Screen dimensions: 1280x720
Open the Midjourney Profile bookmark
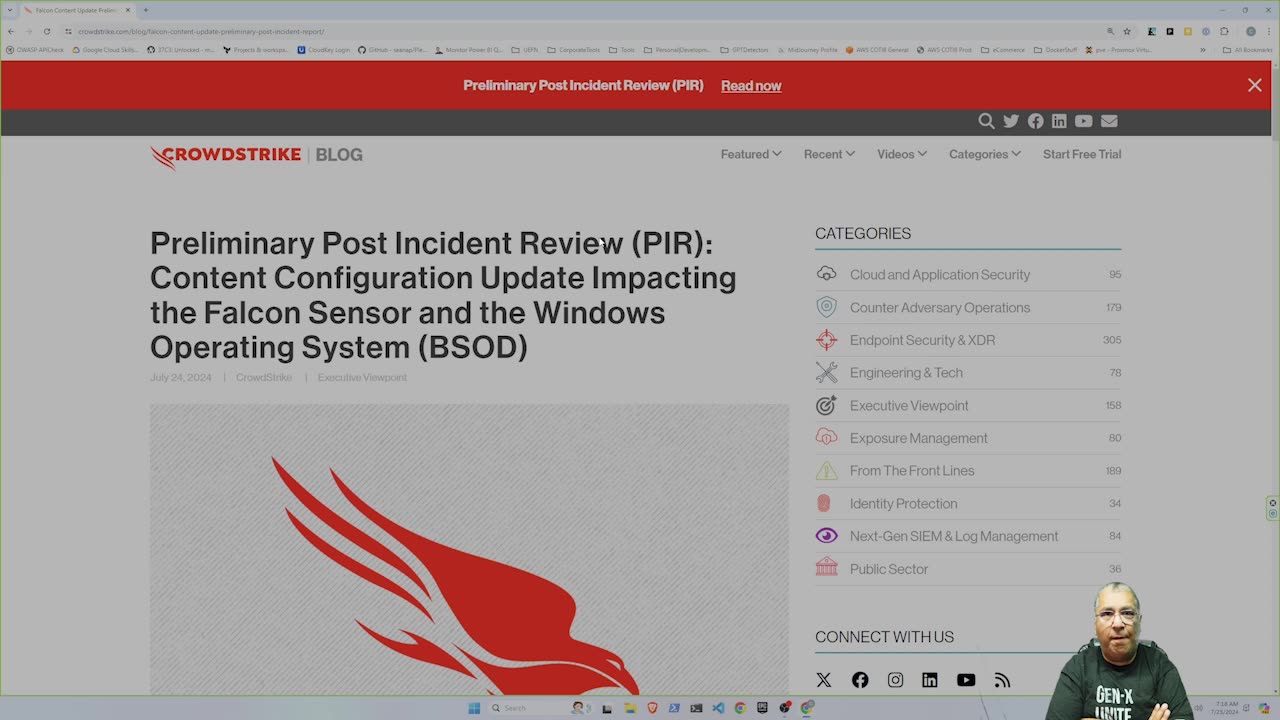click(x=807, y=49)
